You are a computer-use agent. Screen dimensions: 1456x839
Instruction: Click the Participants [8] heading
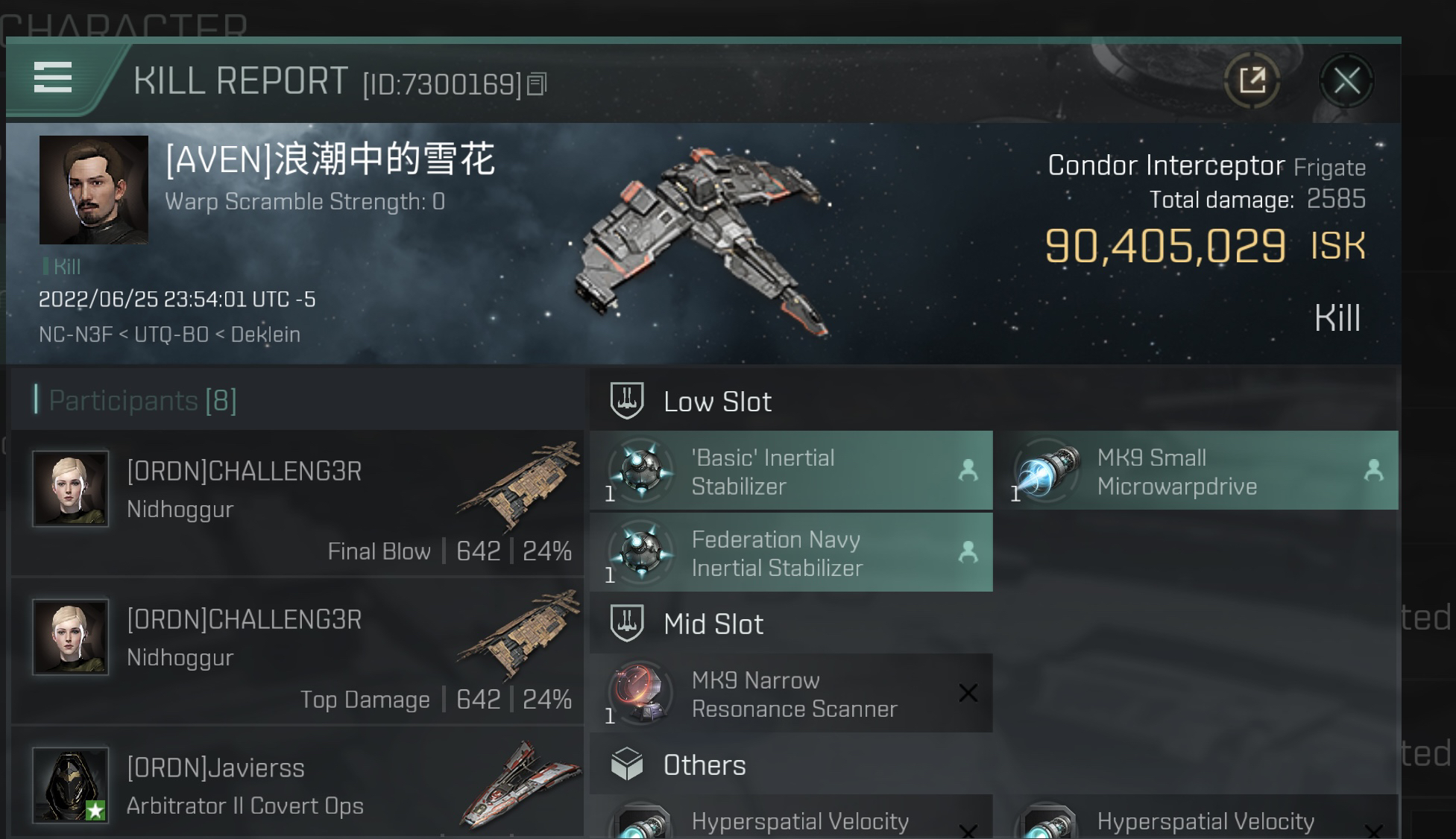(x=142, y=401)
